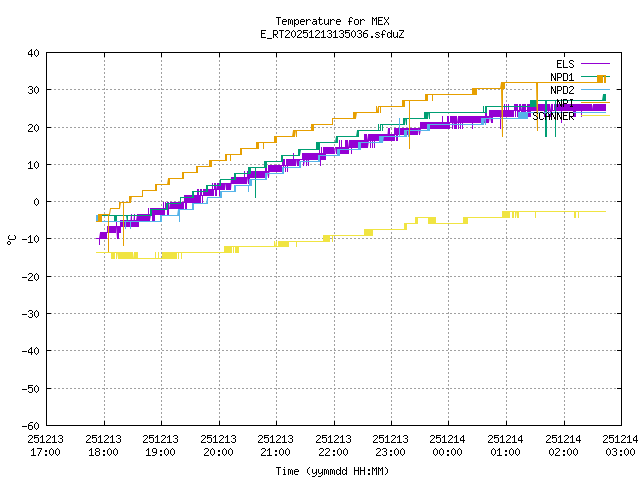Click the 251213 17:00 time tick label
The height and width of the screenshot is (480, 640).
point(46,445)
